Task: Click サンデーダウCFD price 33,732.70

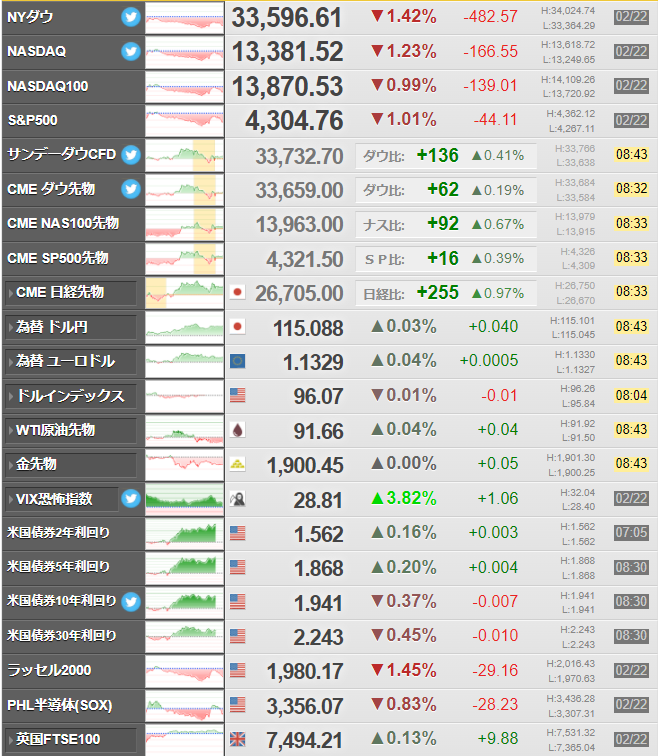Action: (299, 156)
